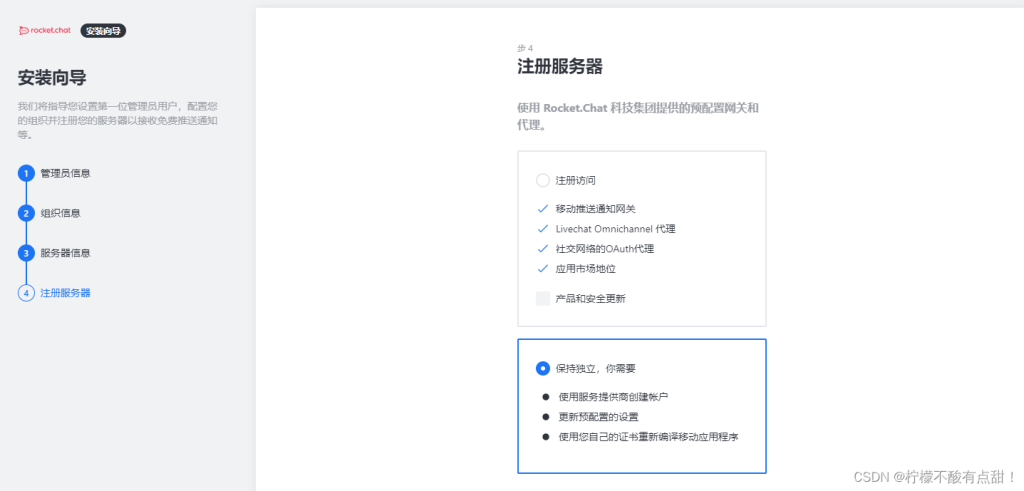Select the 注册访问 radio button
Screen dimensions: 1024x491
[x=543, y=180]
